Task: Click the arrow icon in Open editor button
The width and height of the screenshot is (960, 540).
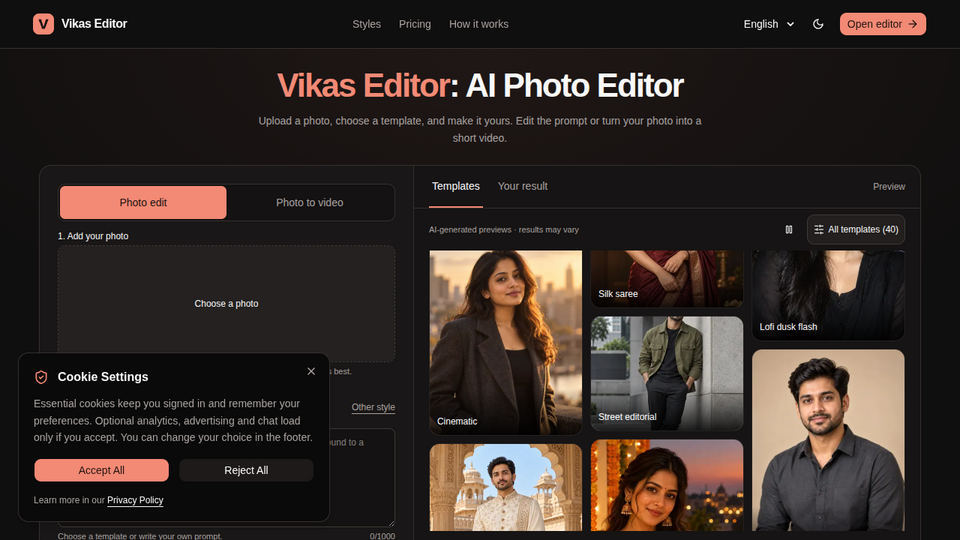Action: (x=913, y=24)
